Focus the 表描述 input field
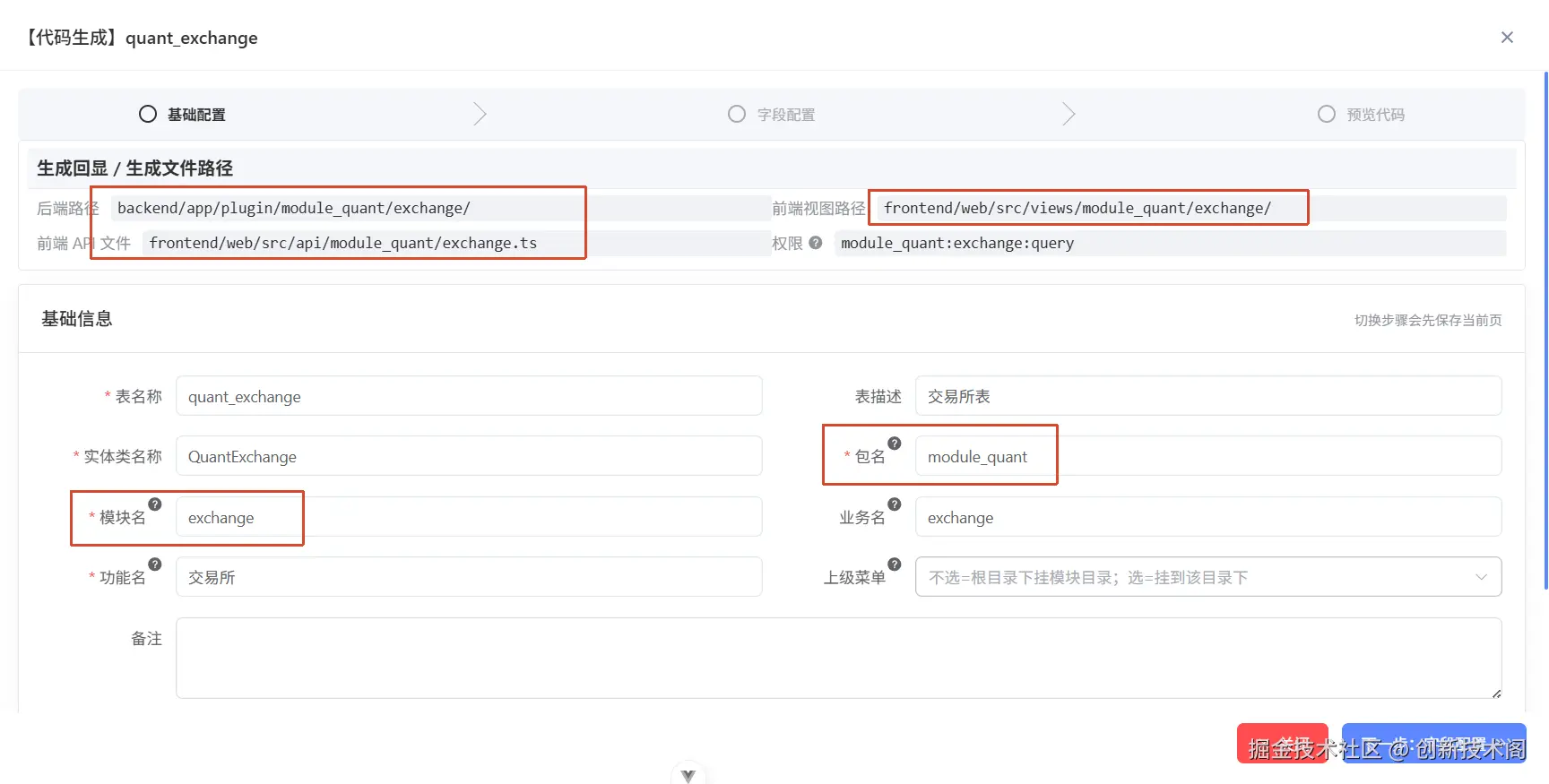 [1208, 396]
